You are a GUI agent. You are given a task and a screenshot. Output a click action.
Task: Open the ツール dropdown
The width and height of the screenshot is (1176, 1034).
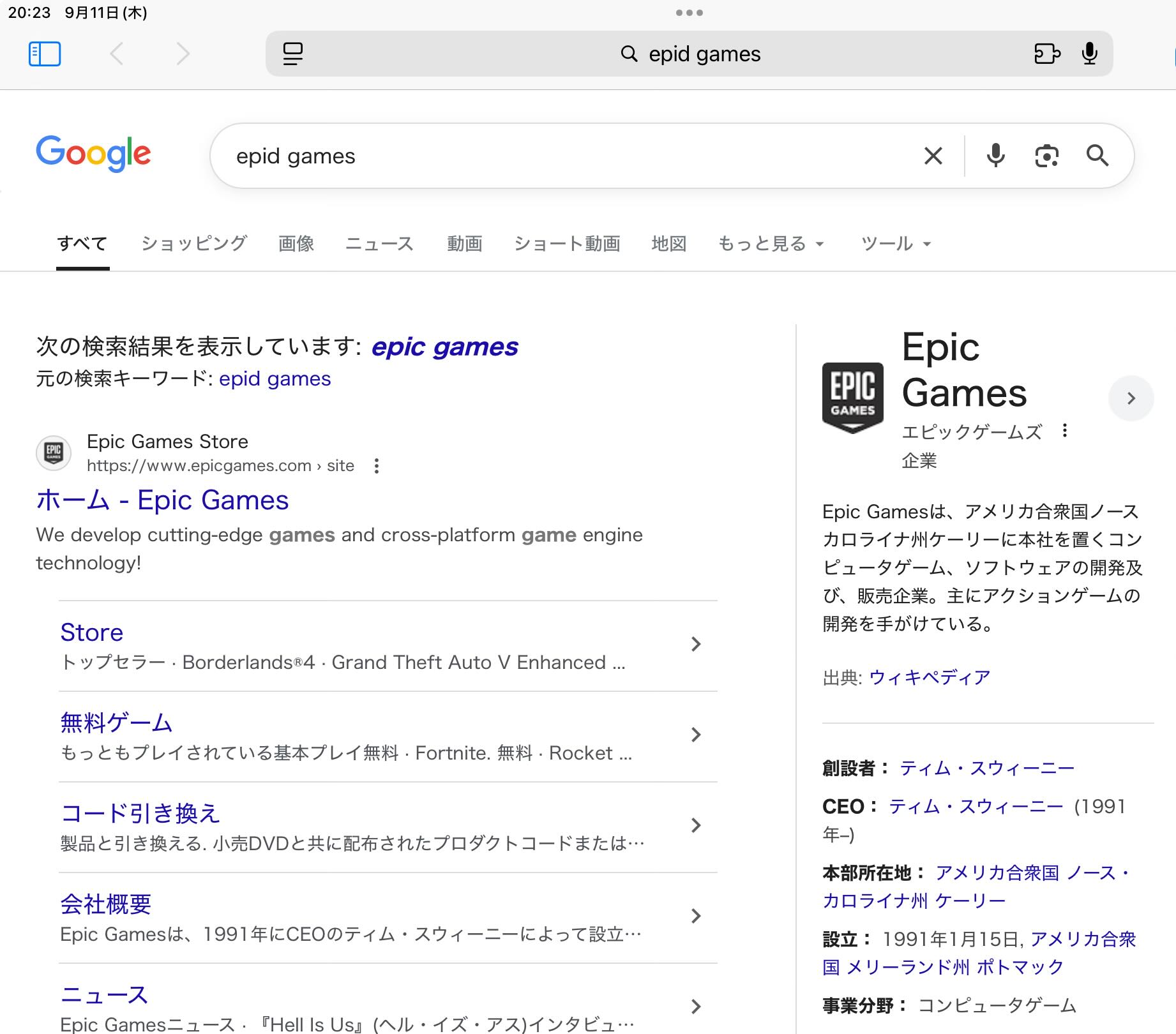coord(896,244)
